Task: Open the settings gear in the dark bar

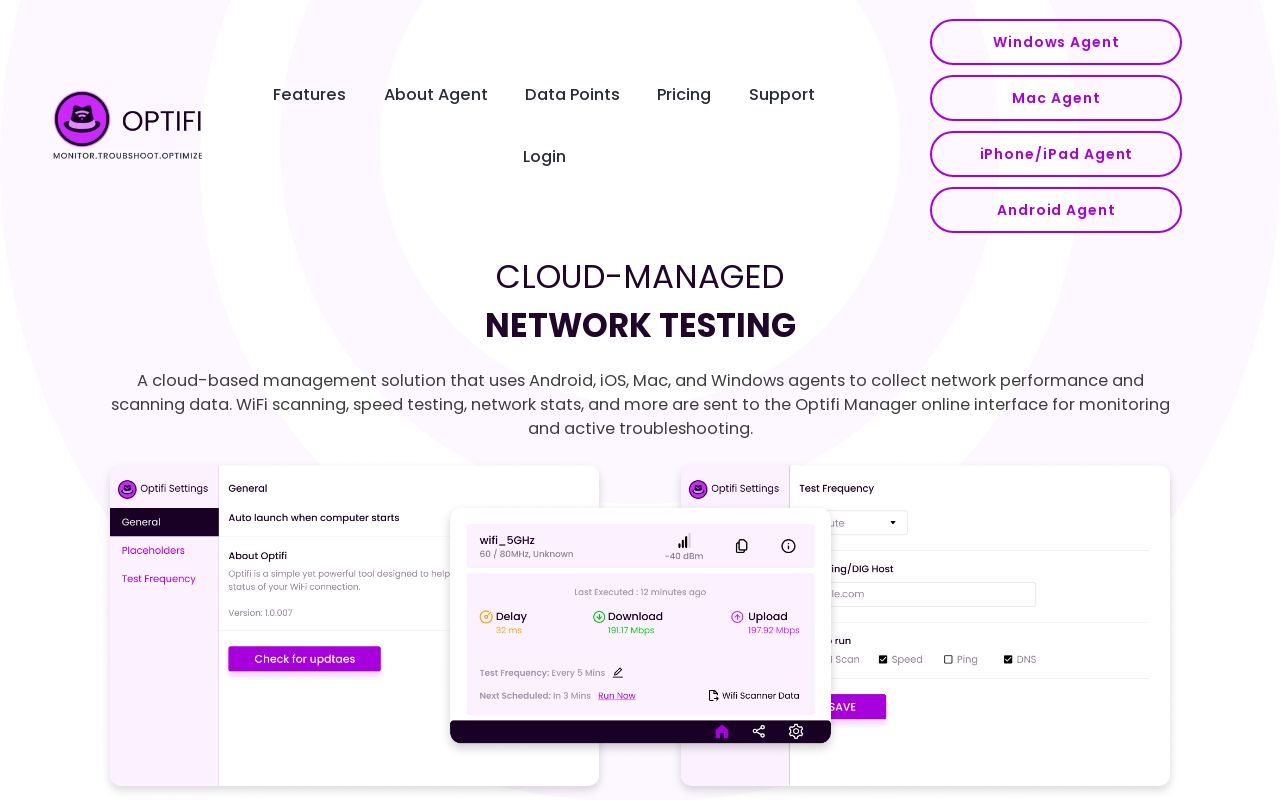Action: click(x=796, y=732)
